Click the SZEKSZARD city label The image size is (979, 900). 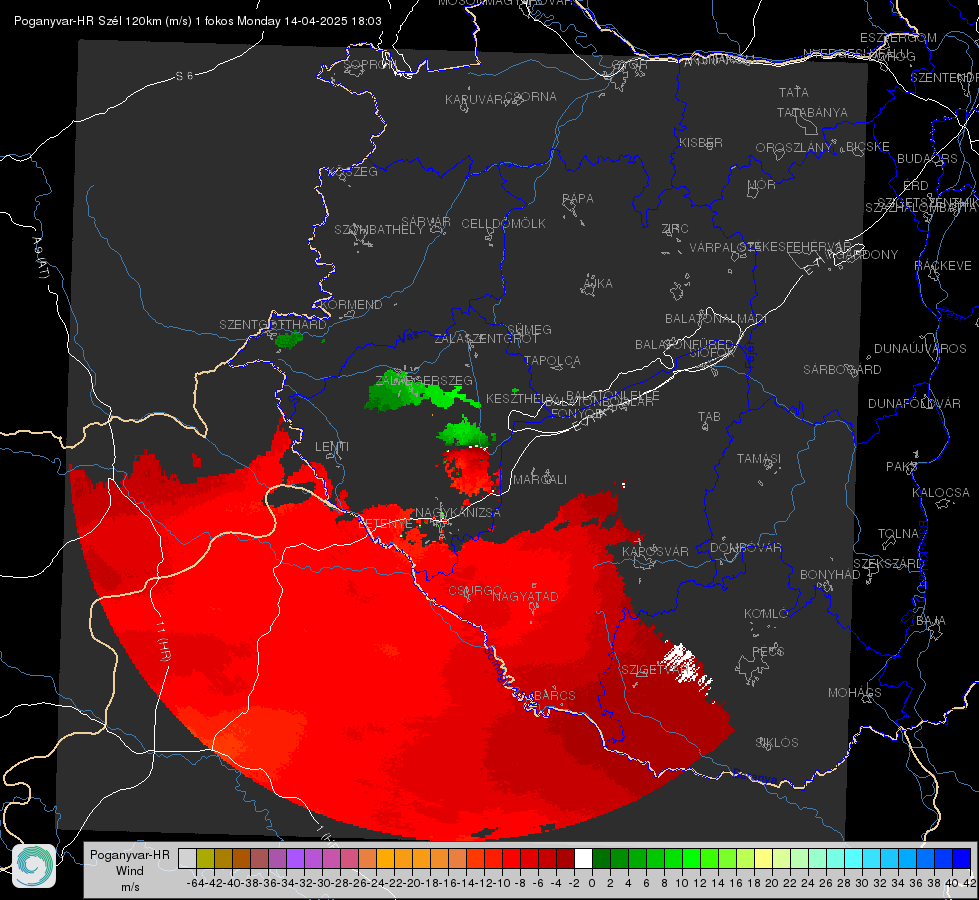[888, 564]
